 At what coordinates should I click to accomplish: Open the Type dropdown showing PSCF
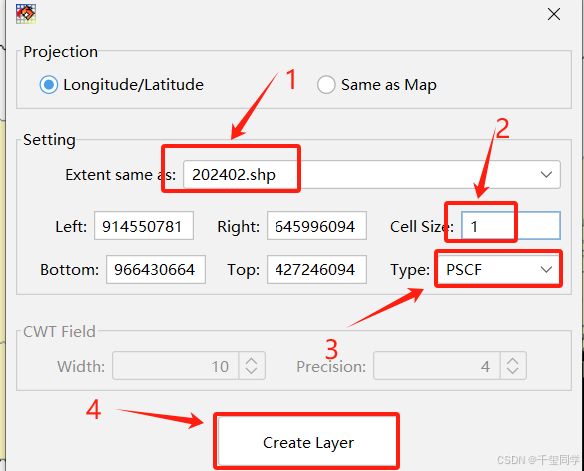coord(499,270)
